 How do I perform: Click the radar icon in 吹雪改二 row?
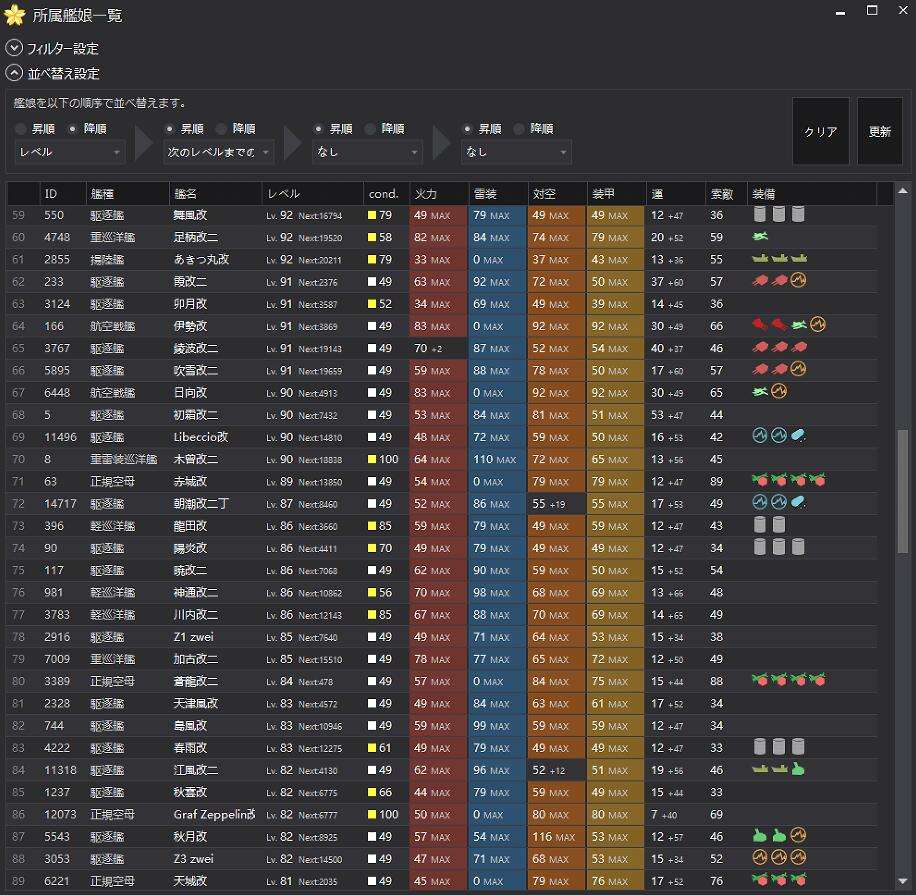[799, 369]
